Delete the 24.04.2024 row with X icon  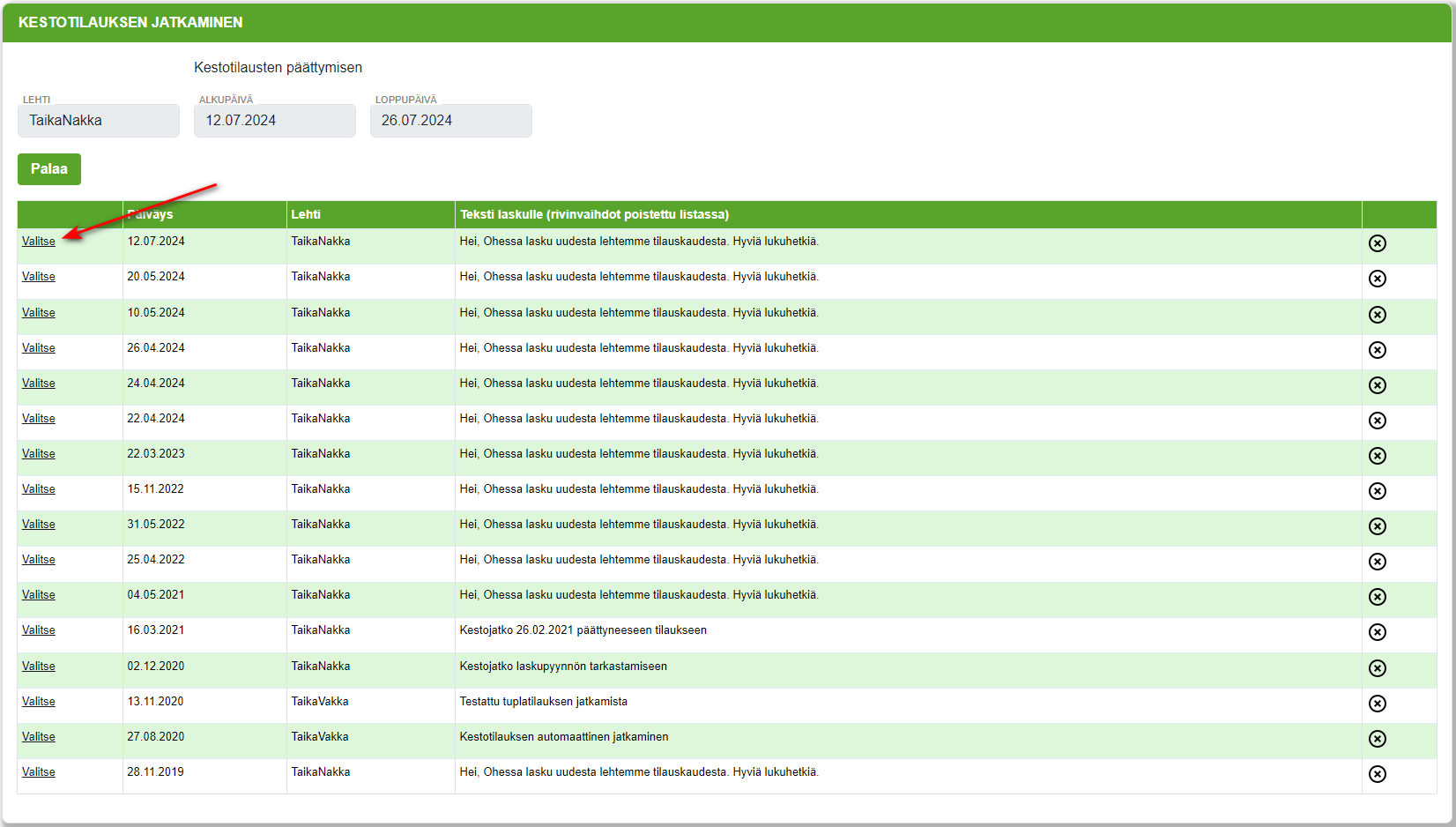coord(1377,385)
